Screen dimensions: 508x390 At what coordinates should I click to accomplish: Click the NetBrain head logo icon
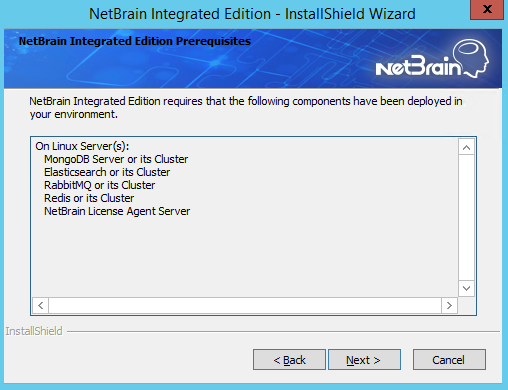(471, 58)
